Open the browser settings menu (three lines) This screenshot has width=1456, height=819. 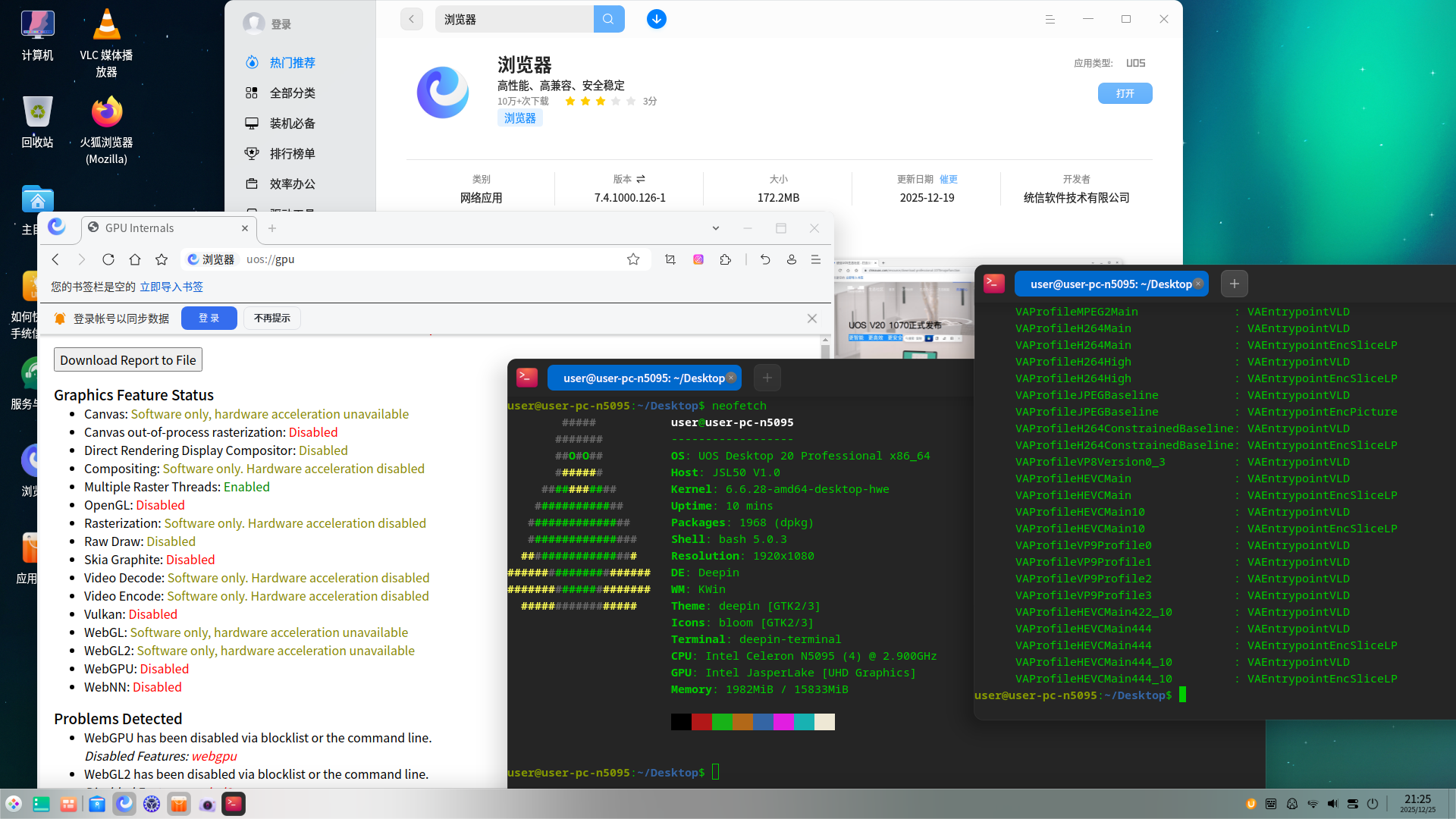coord(816,259)
